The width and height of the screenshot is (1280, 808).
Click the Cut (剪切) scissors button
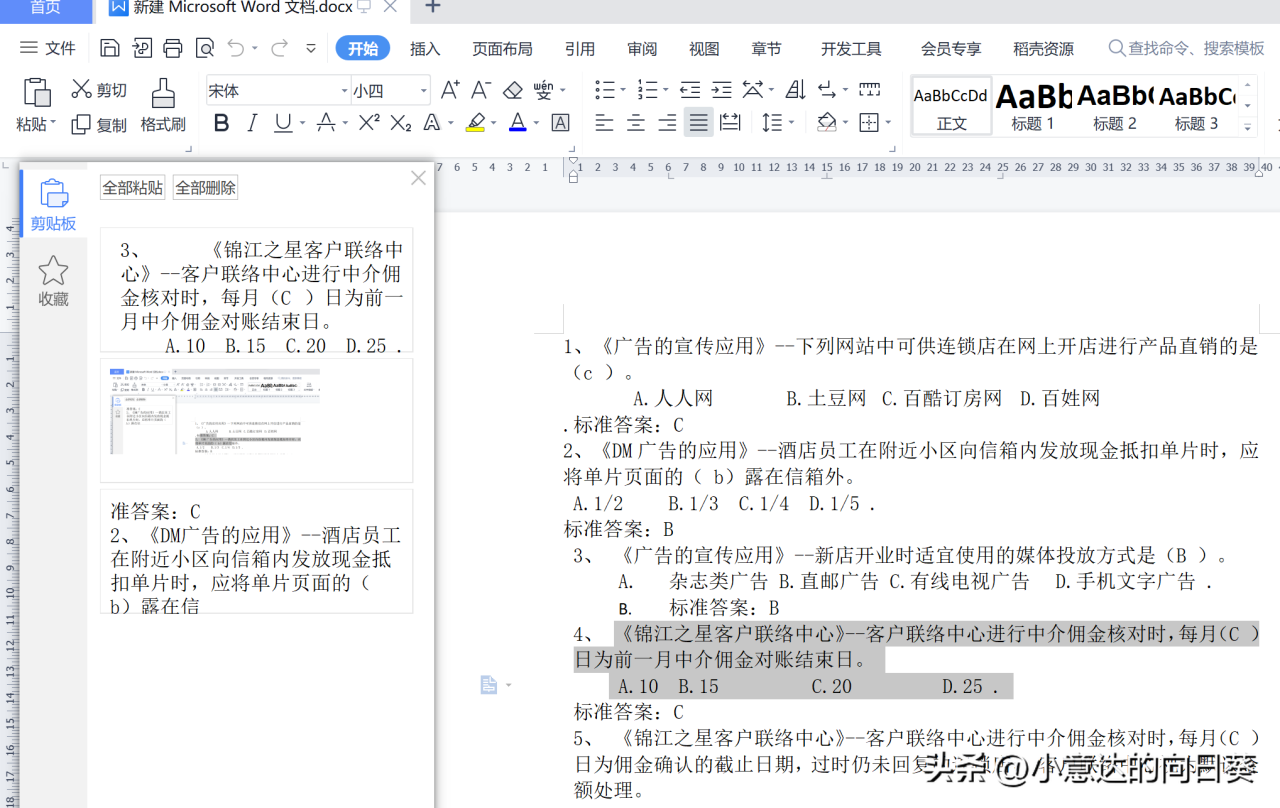tap(99, 90)
